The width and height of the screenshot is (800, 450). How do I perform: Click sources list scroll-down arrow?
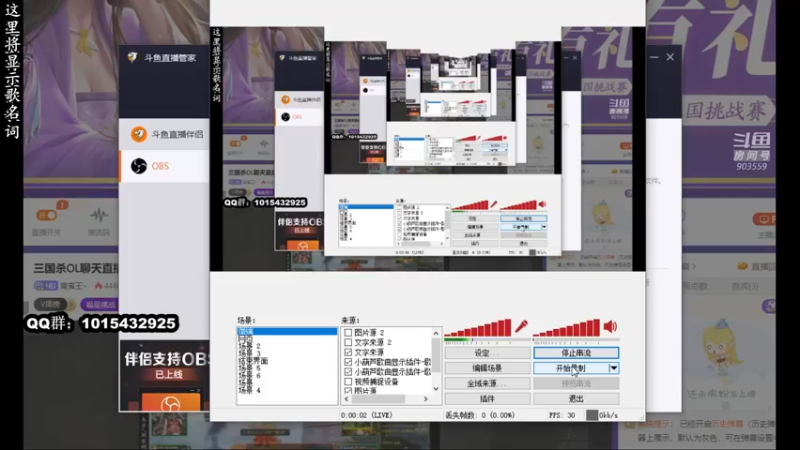pyautogui.click(x=436, y=389)
